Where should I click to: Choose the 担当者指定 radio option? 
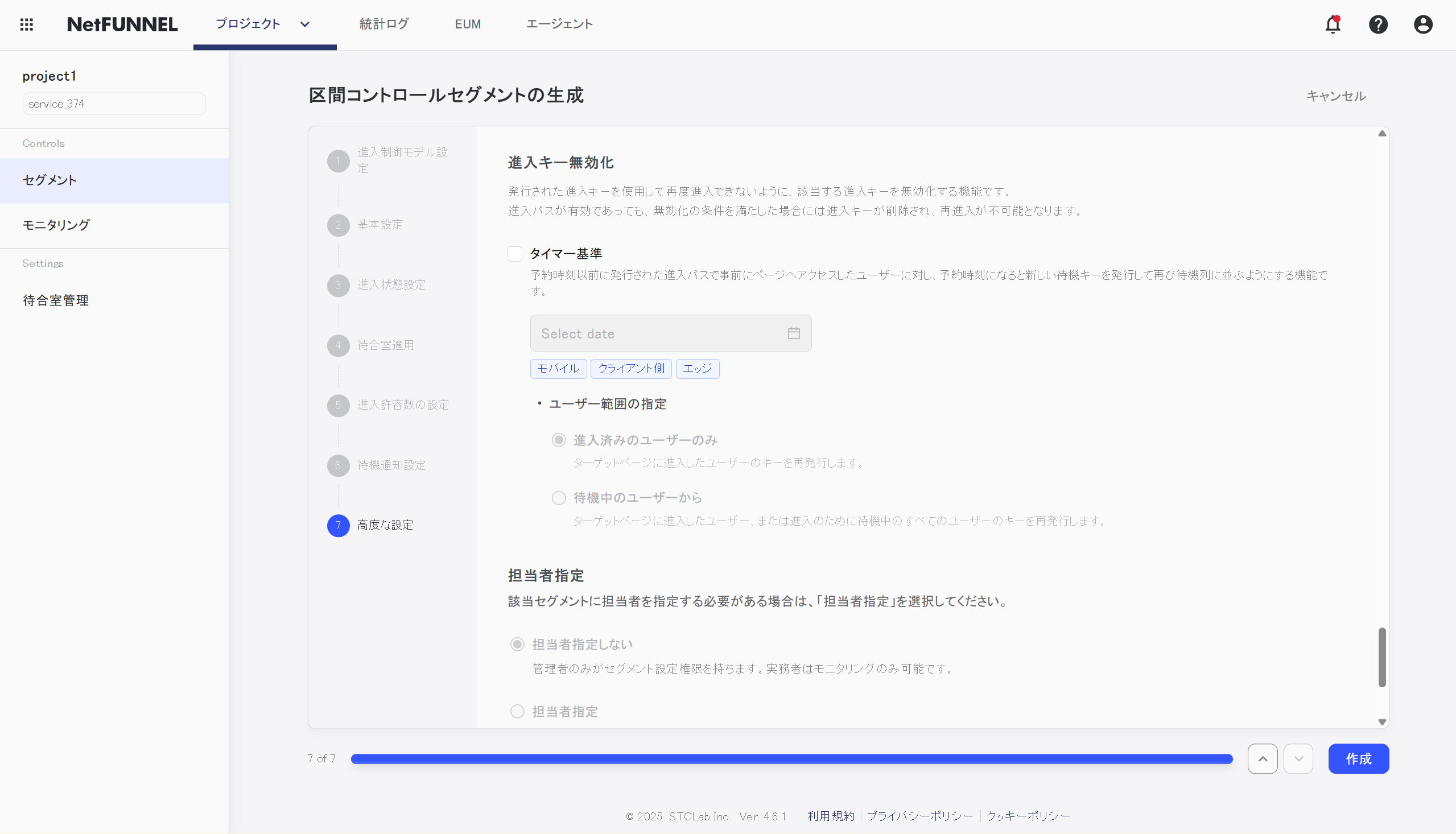(x=517, y=711)
